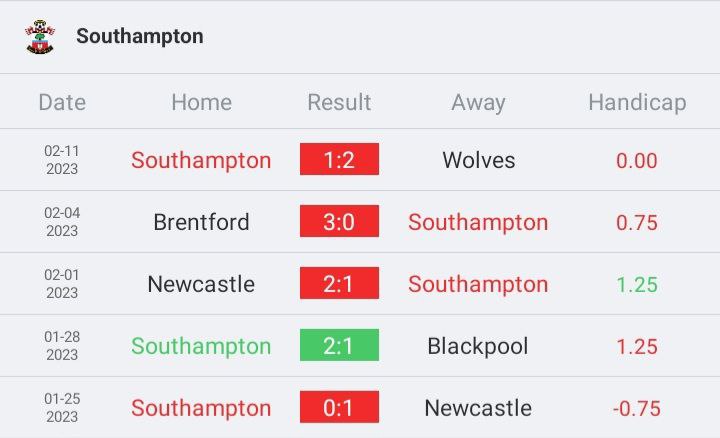720x438 pixels.
Task: Click the 0:1 result badge
Action: 339,408
